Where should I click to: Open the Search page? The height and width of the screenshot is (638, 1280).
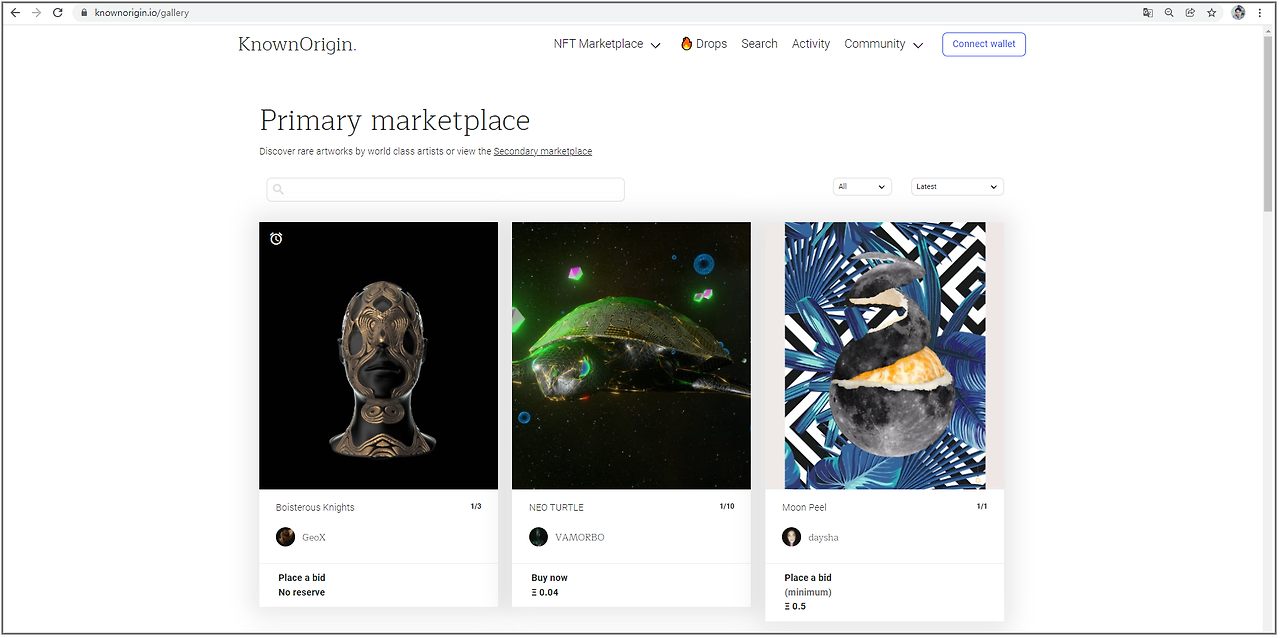(x=759, y=44)
